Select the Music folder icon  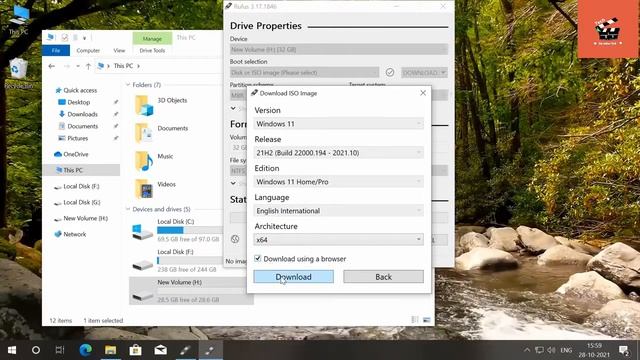coord(144,161)
